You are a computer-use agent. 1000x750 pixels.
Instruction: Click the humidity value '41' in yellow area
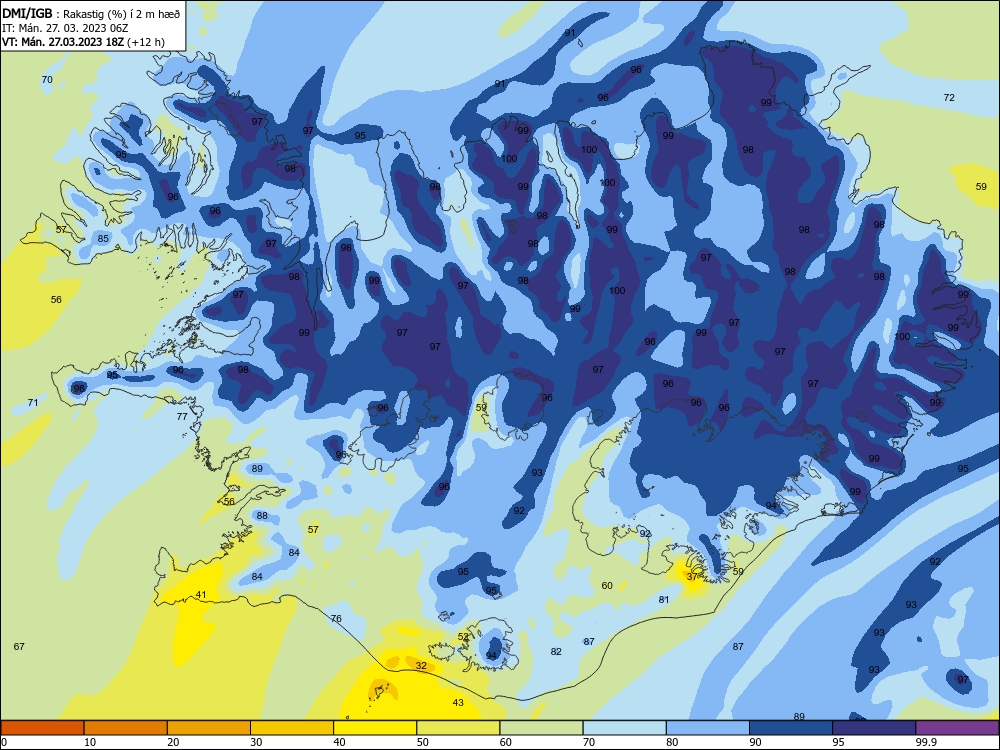click(x=201, y=594)
